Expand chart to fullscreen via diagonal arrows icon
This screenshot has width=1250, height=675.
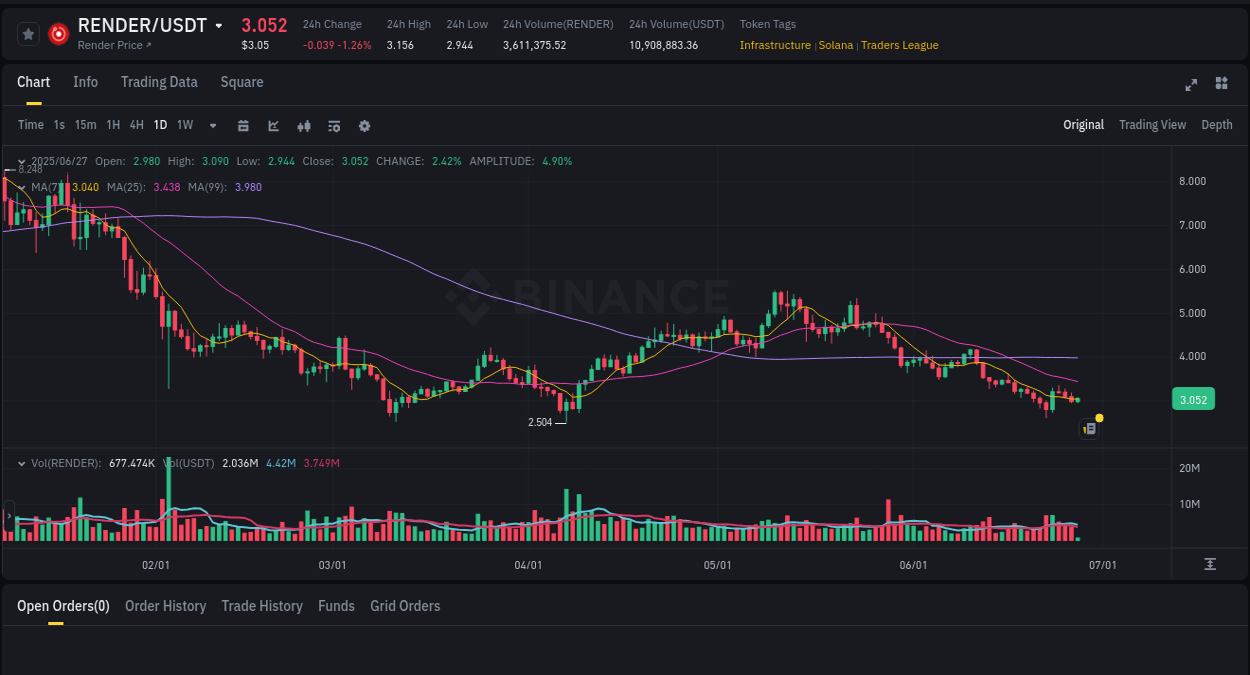[1191, 85]
